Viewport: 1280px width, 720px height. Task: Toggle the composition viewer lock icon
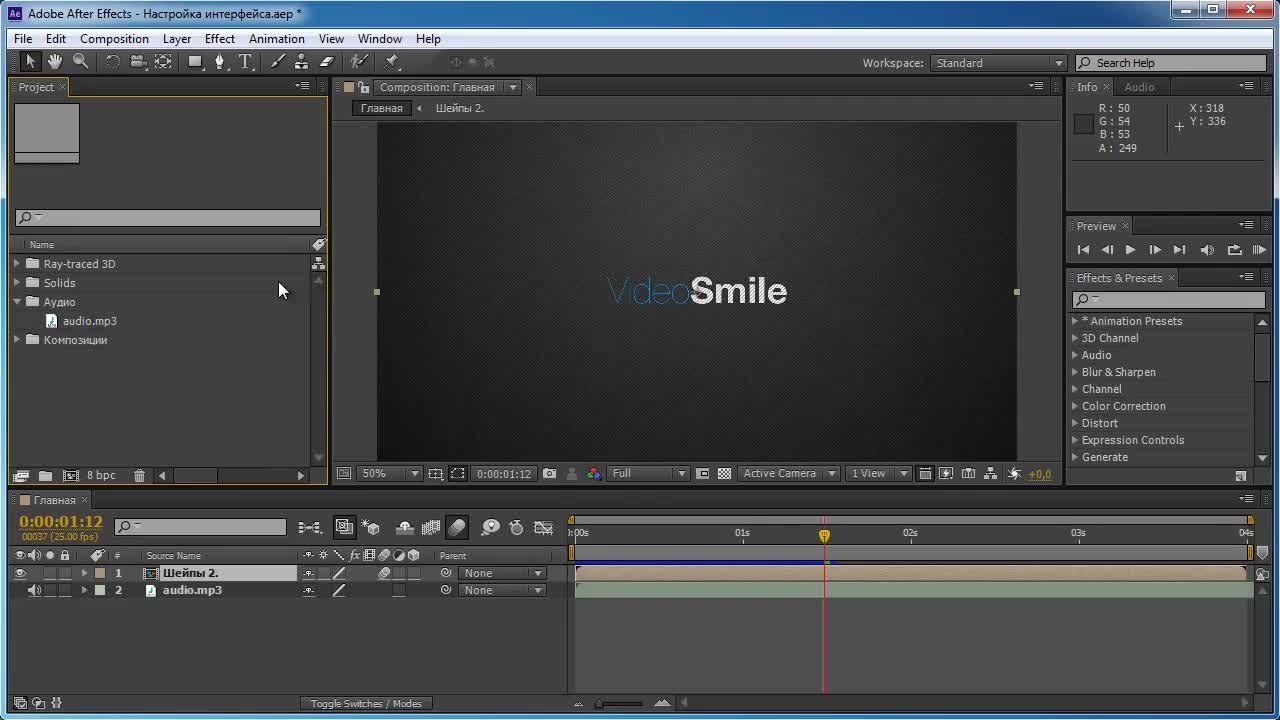coord(364,87)
